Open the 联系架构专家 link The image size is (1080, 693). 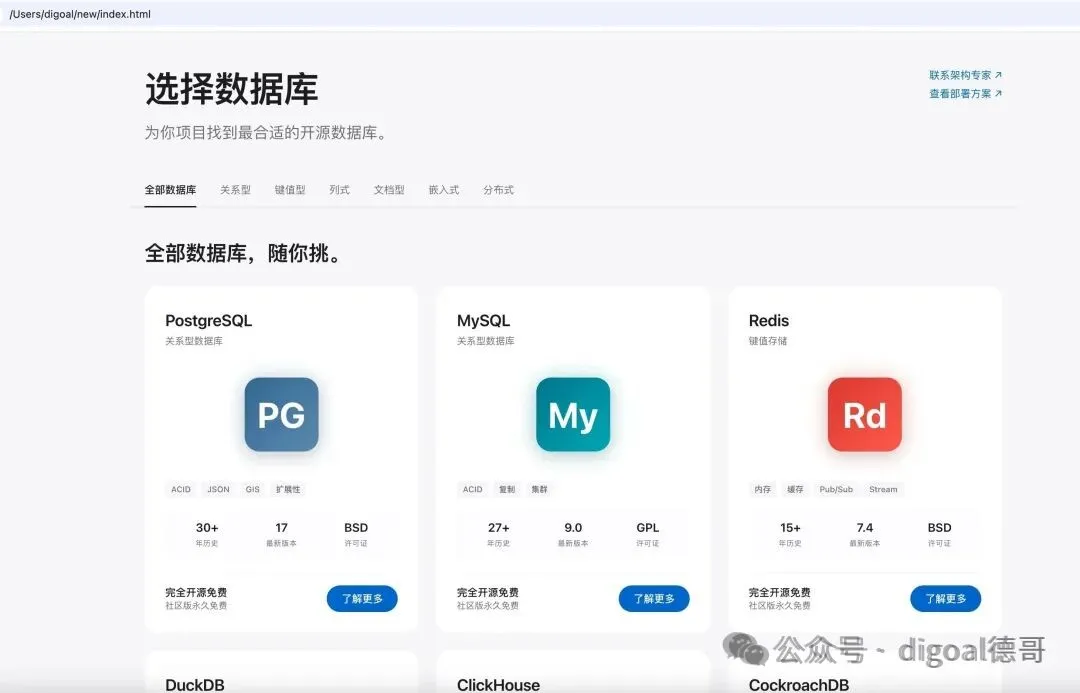click(x=966, y=75)
